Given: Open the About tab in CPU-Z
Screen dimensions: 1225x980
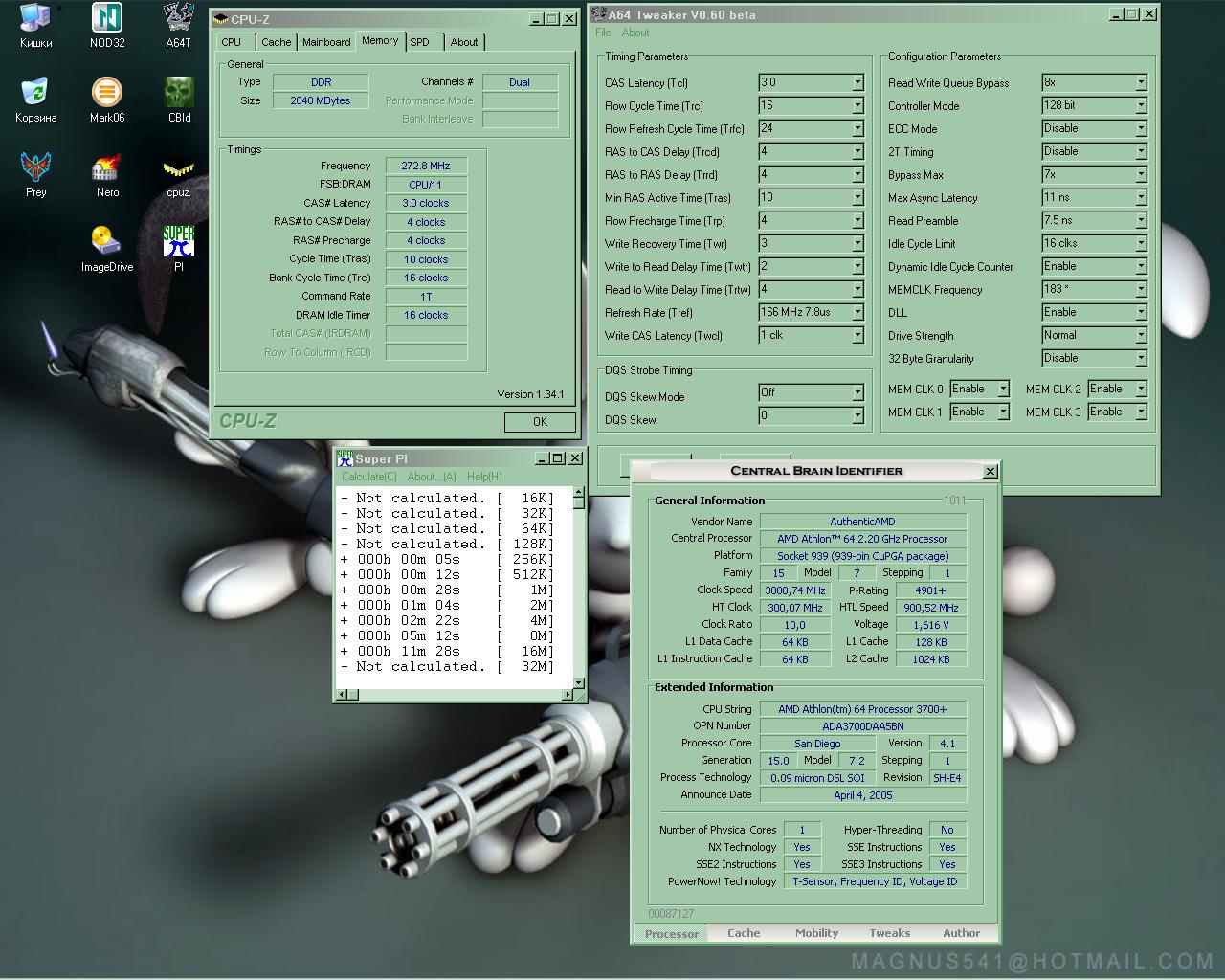Looking at the screenshot, I should tap(464, 42).
